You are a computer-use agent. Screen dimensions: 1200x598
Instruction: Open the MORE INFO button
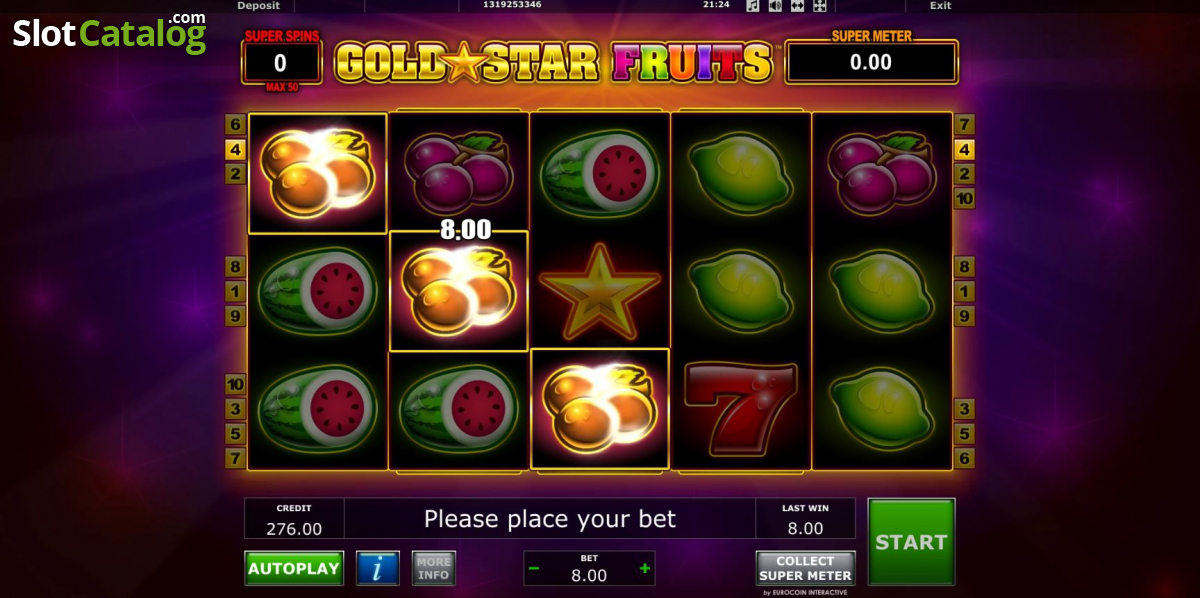point(433,568)
